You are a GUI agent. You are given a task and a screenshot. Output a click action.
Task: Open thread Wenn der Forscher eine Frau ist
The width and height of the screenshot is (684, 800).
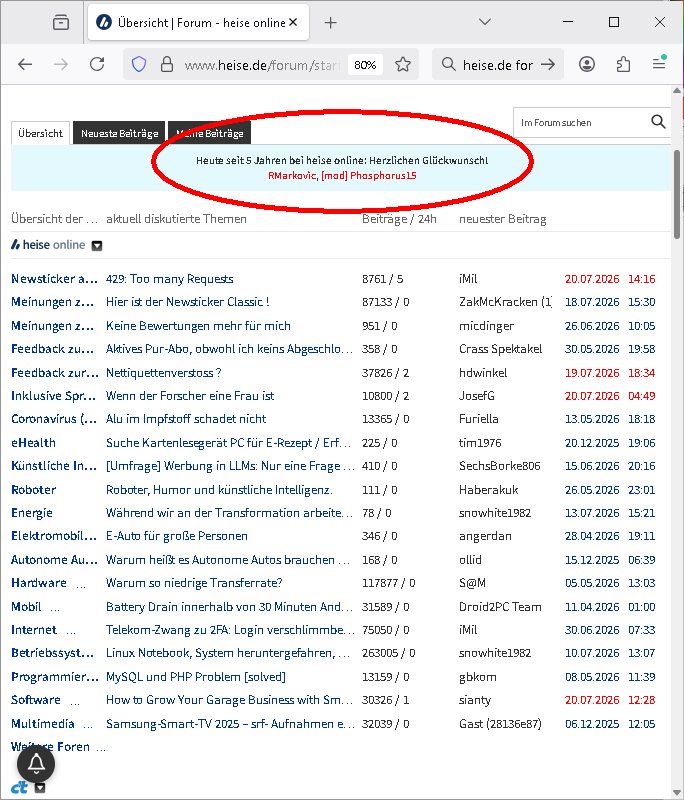190,396
